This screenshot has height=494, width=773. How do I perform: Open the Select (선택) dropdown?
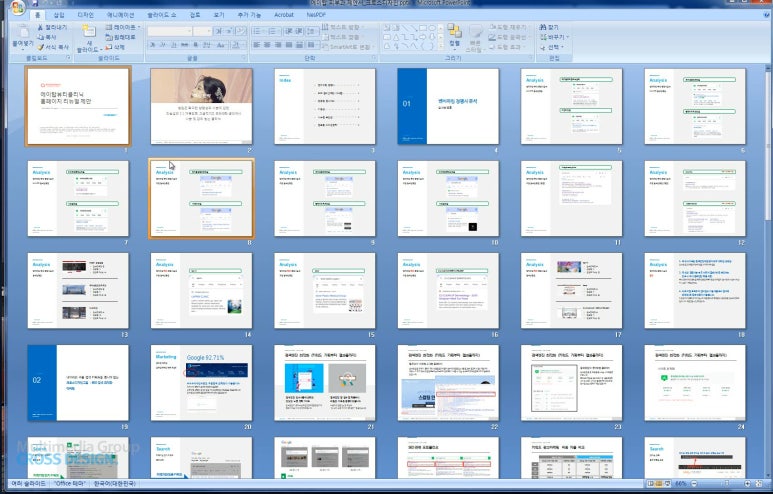pyautogui.click(x=554, y=47)
